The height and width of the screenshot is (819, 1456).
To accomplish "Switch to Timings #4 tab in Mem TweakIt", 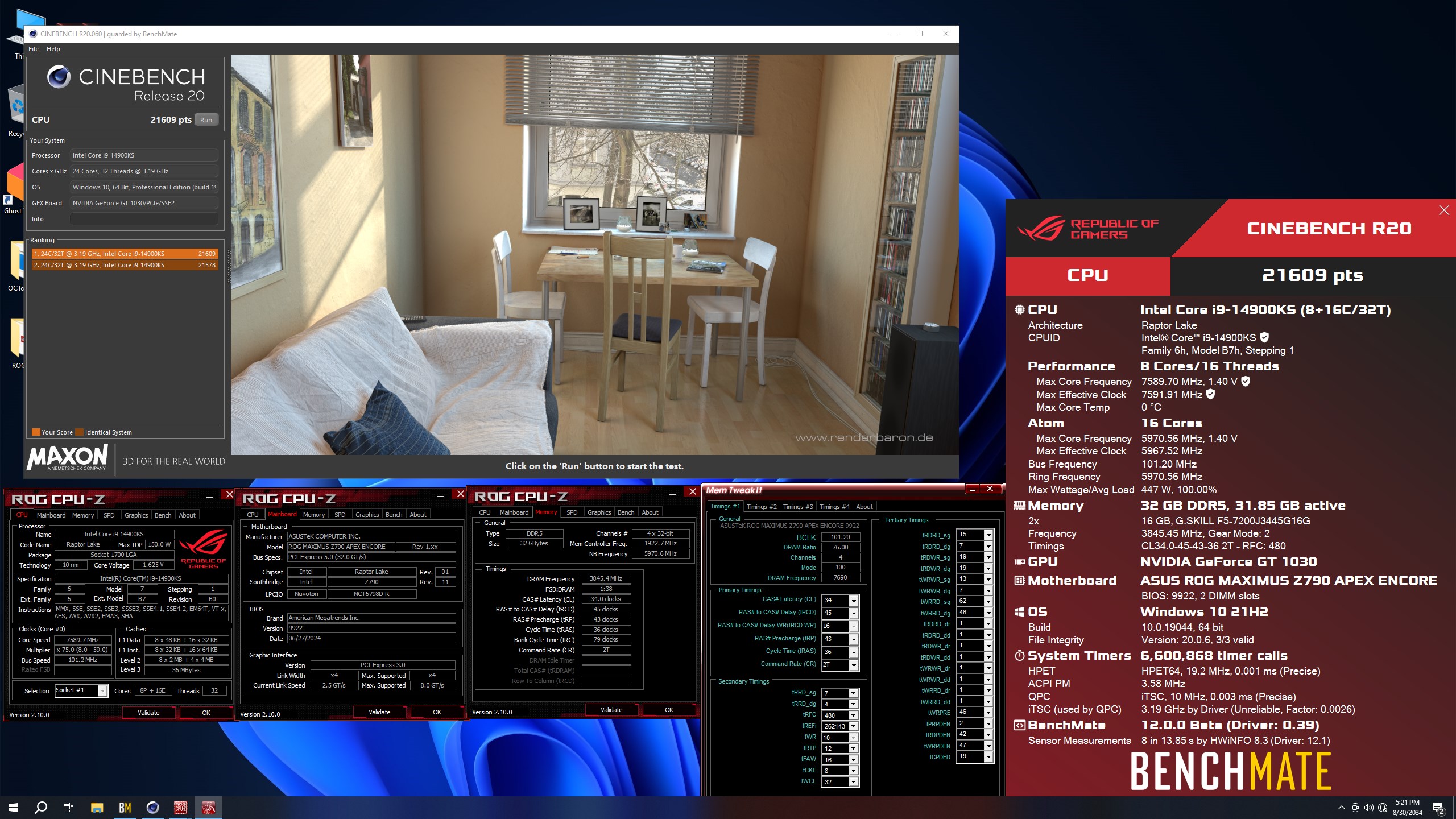I will coord(834,507).
